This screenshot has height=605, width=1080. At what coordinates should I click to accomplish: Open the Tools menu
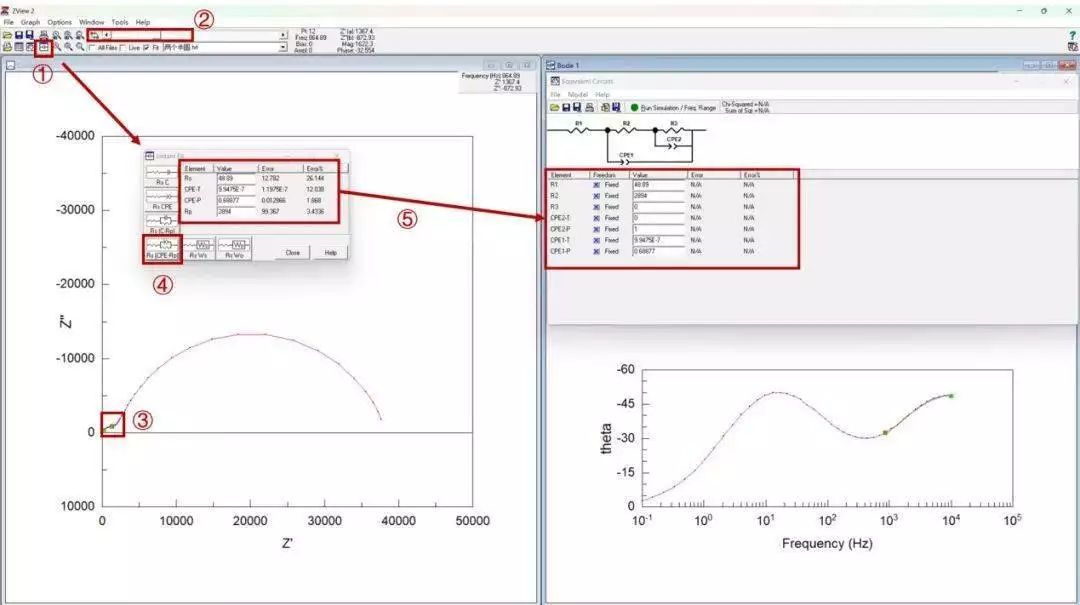click(120, 22)
